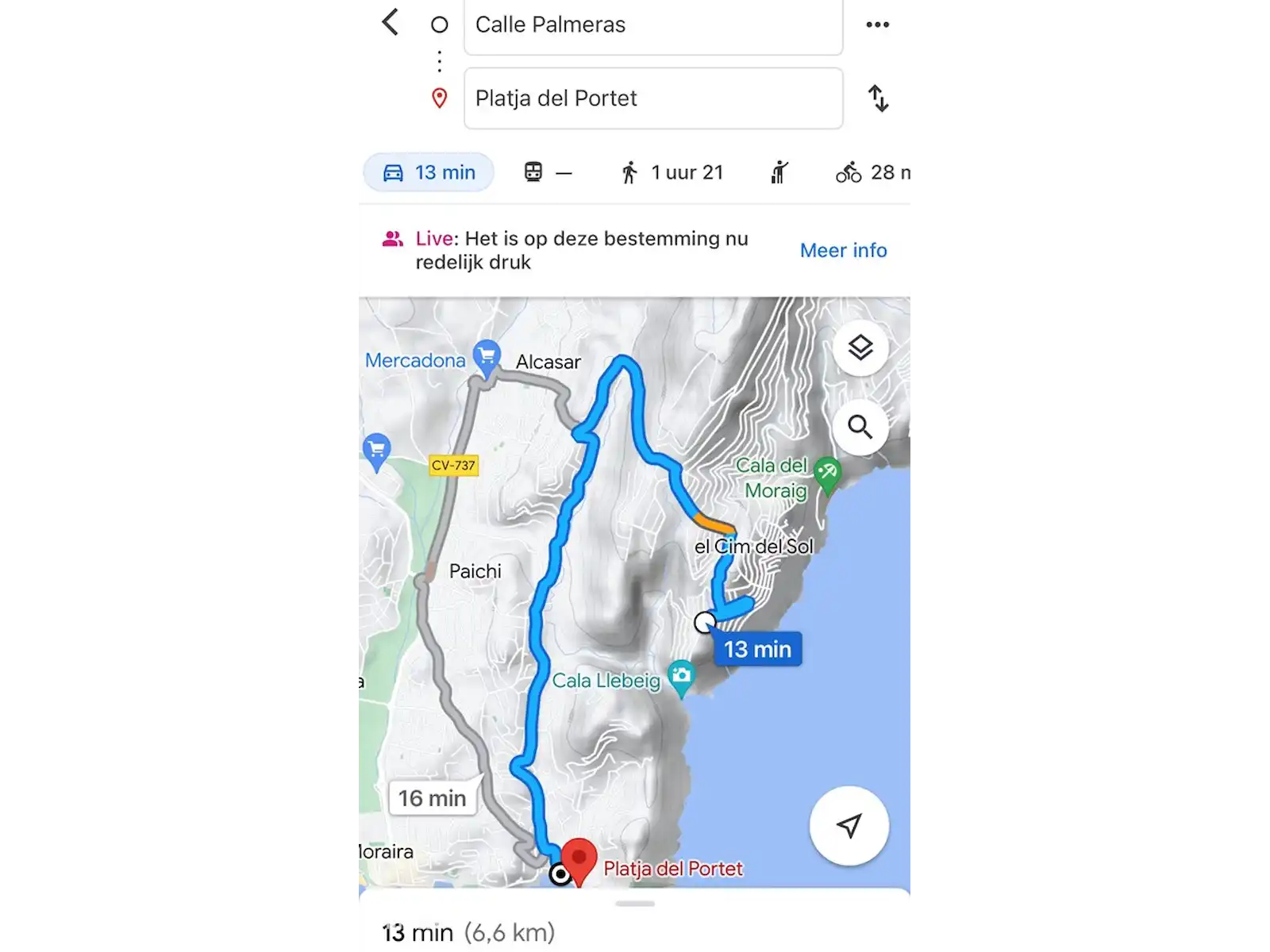Select the walking 1 uur 21 tab
Screen dimensions: 1270x952
672,172
